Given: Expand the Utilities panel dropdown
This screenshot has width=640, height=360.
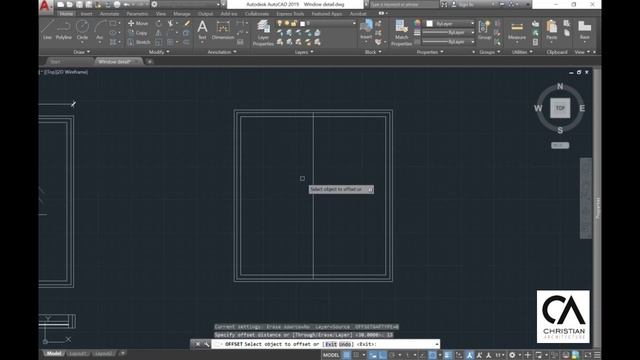Looking at the screenshot, I should (522, 52).
